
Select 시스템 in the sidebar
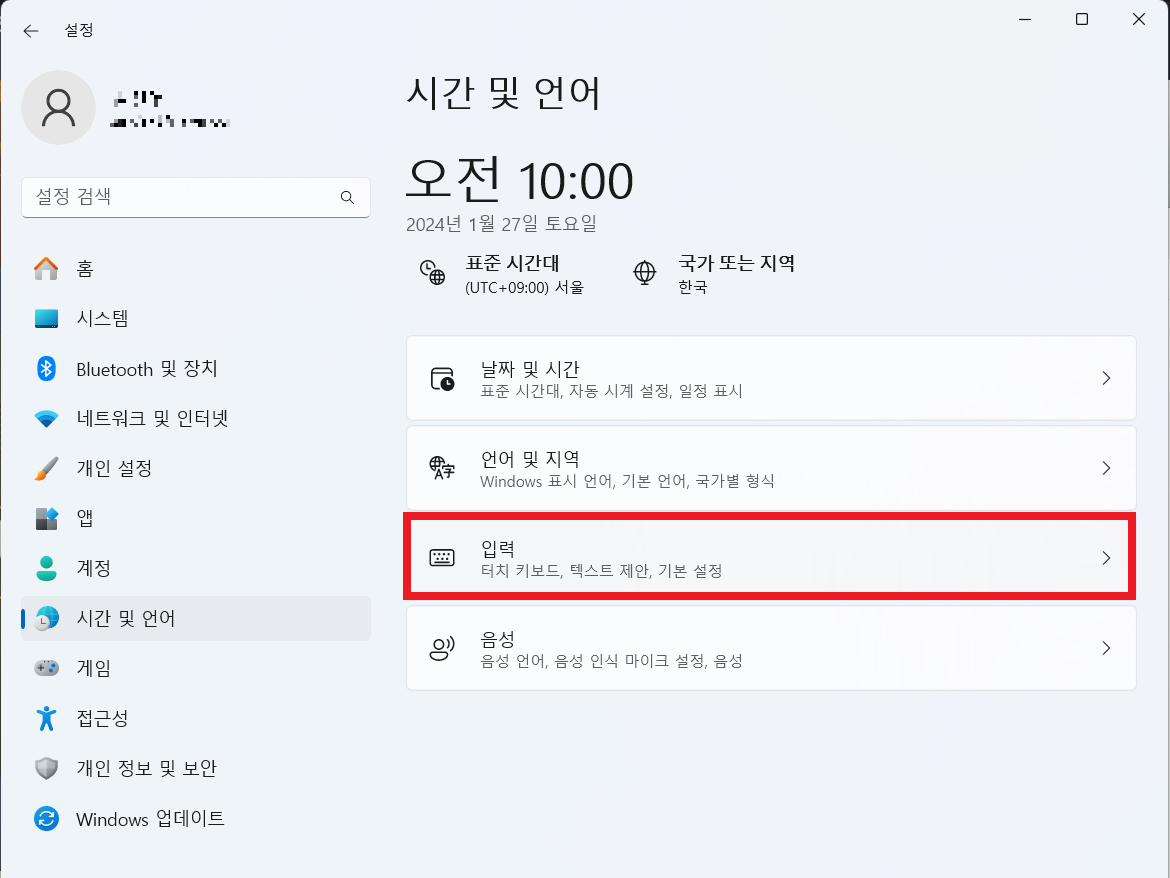tap(195, 319)
